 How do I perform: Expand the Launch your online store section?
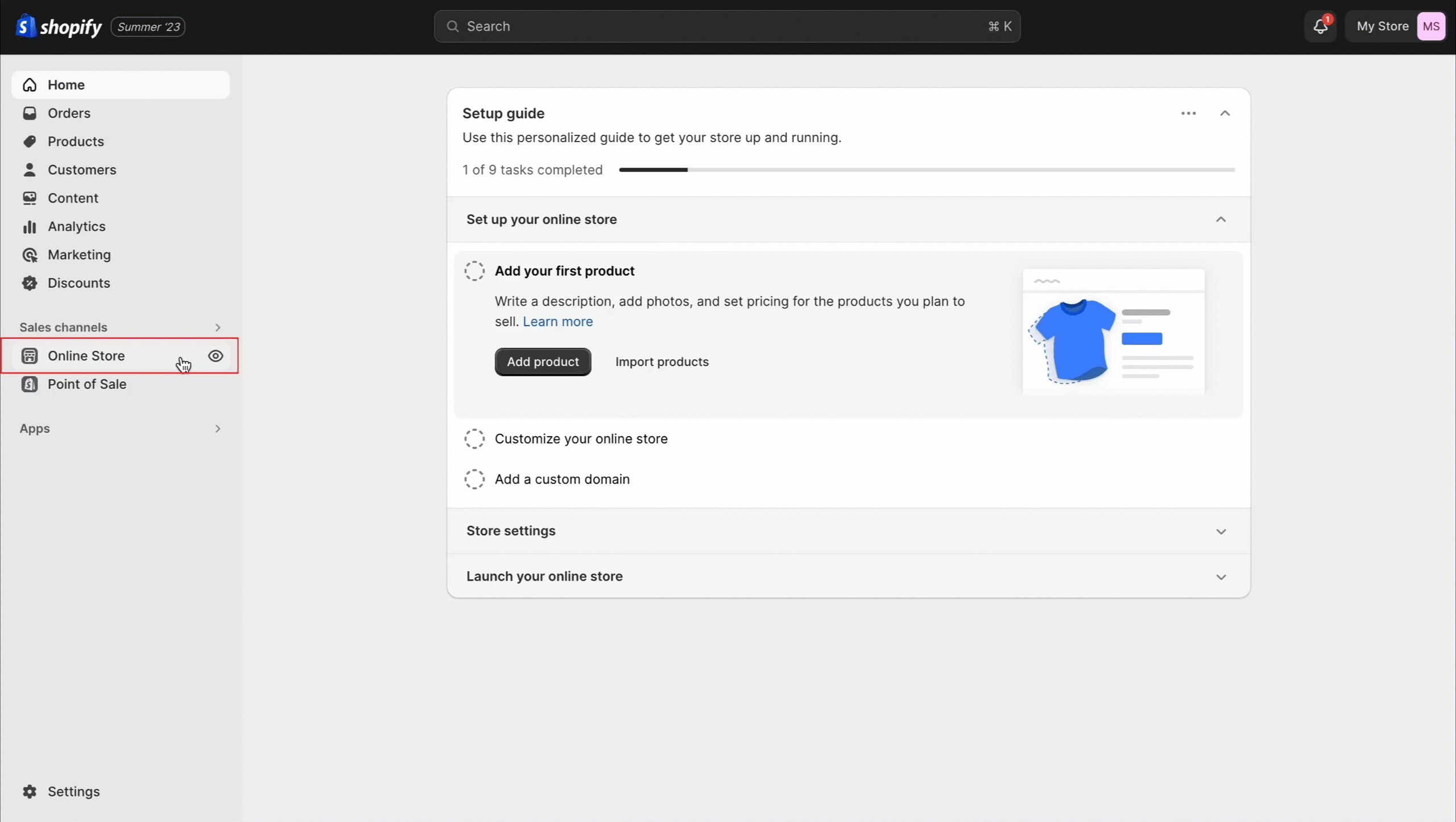coord(849,576)
